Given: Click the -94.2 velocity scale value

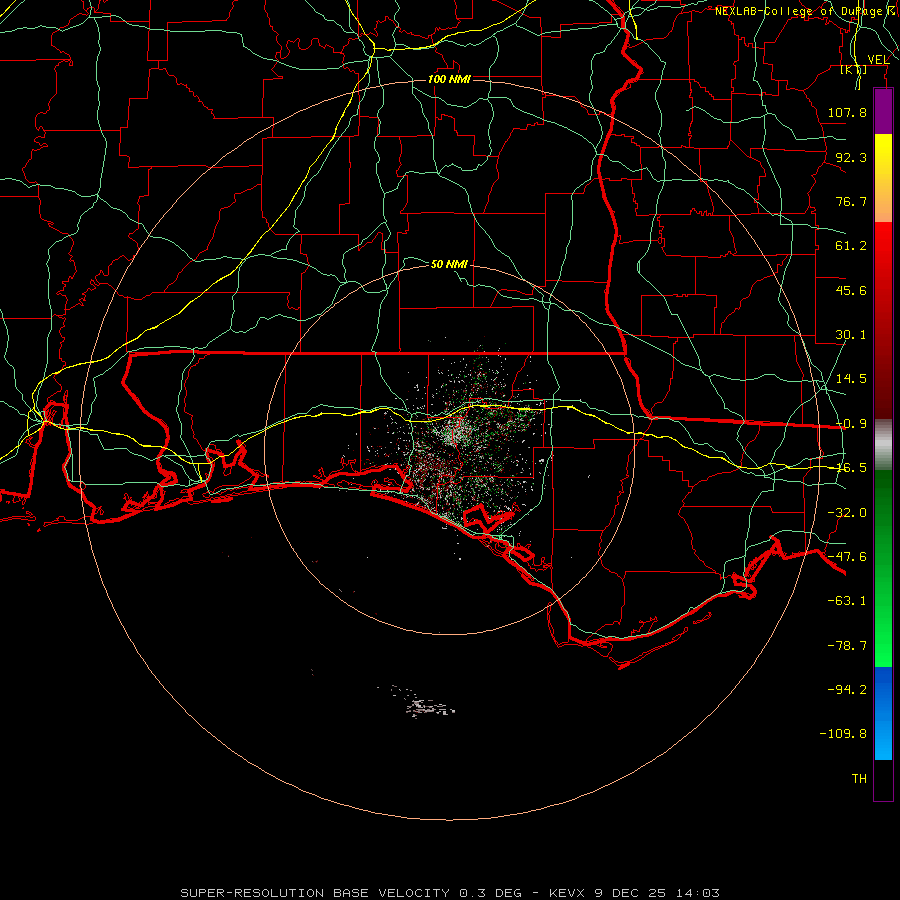Looking at the screenshot, I should [847, 690].
